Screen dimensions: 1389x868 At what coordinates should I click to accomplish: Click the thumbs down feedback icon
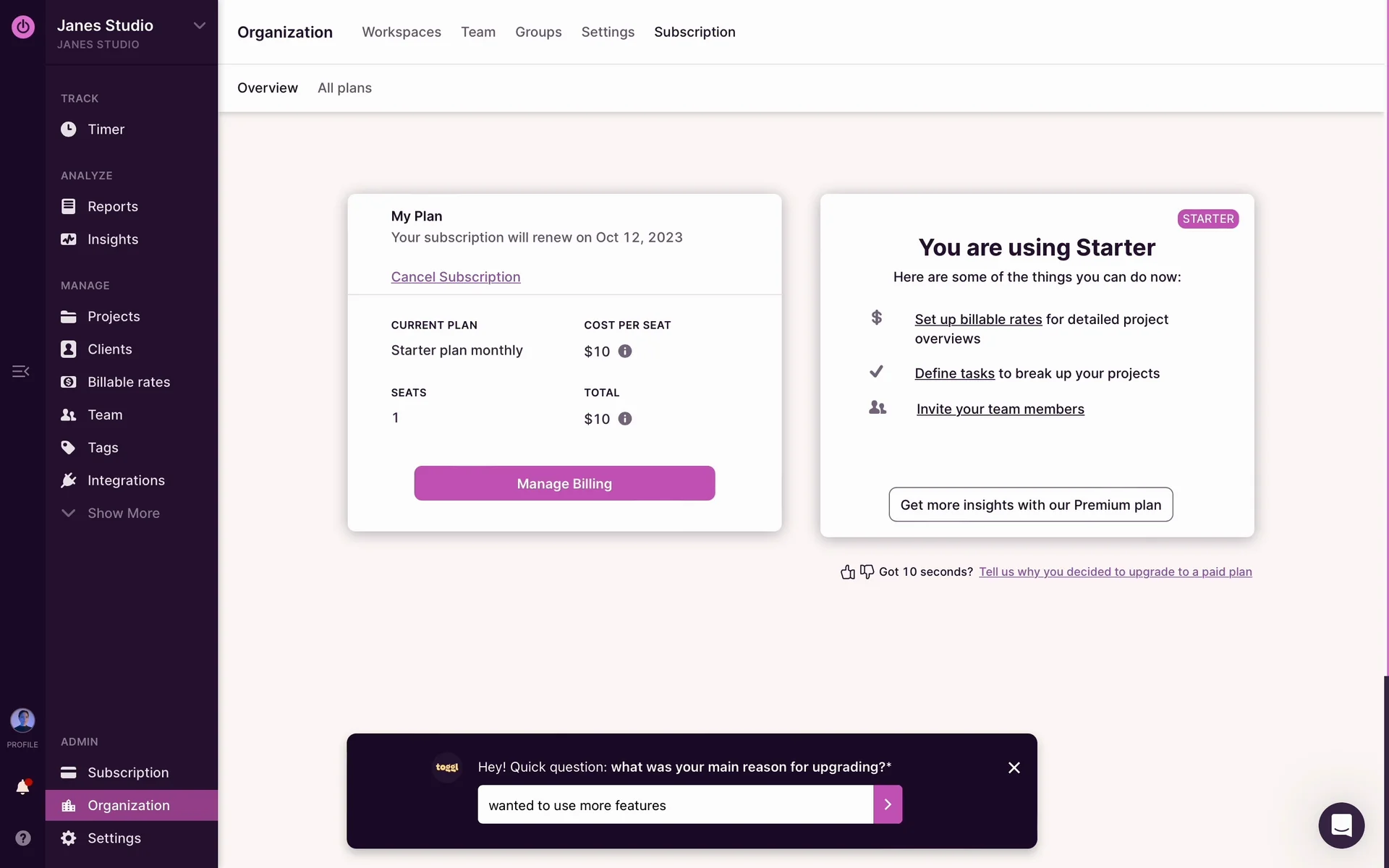click(x=867, y=572)
